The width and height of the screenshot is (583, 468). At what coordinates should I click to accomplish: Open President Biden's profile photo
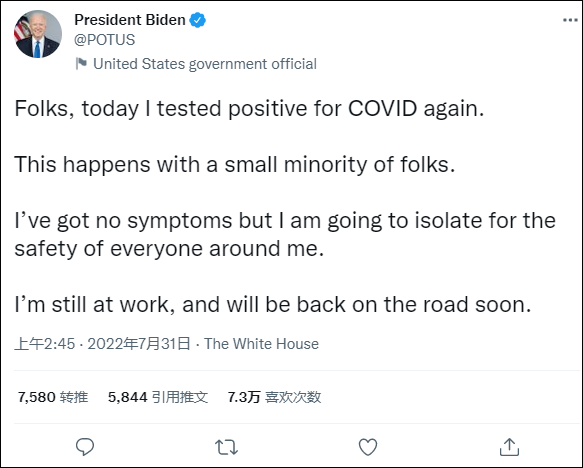pyautogui.click(x=38, y=34)
